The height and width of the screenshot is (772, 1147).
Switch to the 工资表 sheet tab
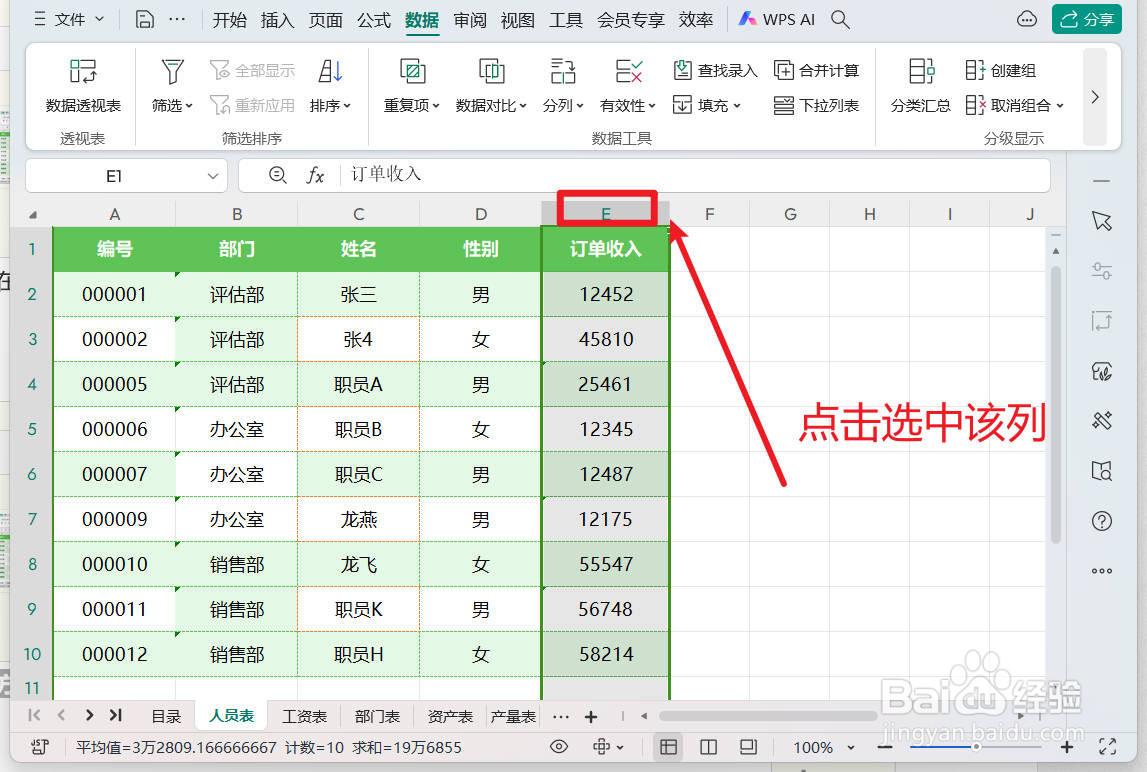(305, 716)
